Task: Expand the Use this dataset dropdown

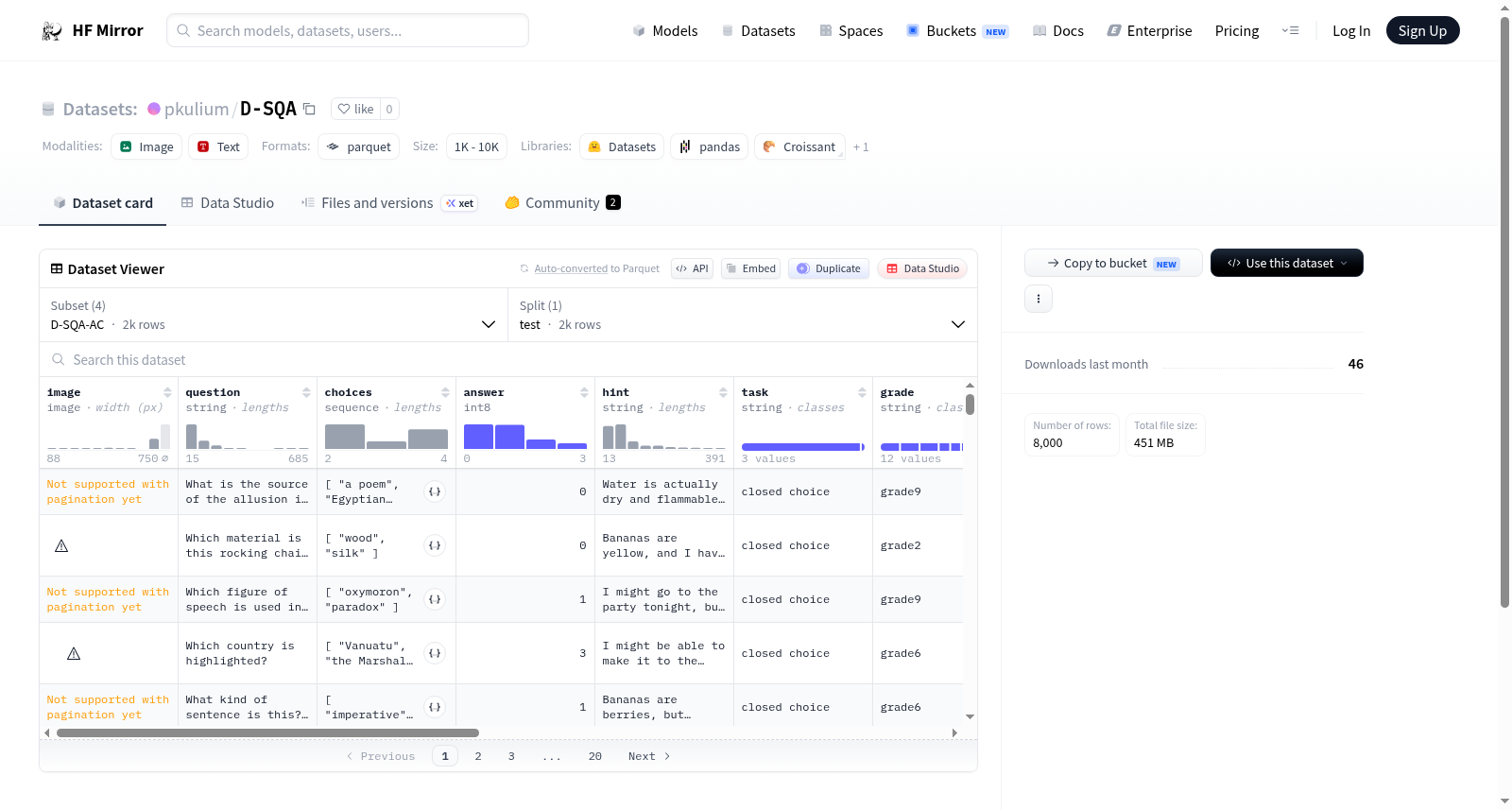Action: (1287, 263)
